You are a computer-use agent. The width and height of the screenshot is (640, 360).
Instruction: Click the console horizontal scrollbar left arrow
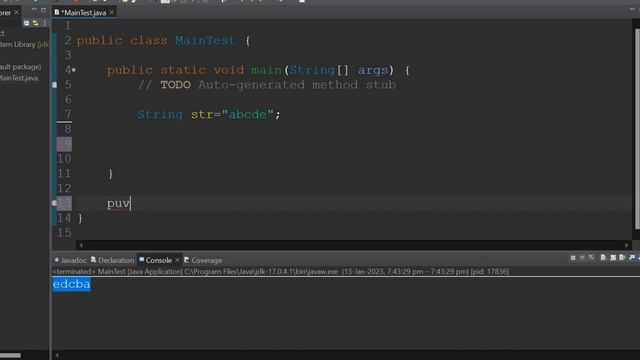coord(57,355)
